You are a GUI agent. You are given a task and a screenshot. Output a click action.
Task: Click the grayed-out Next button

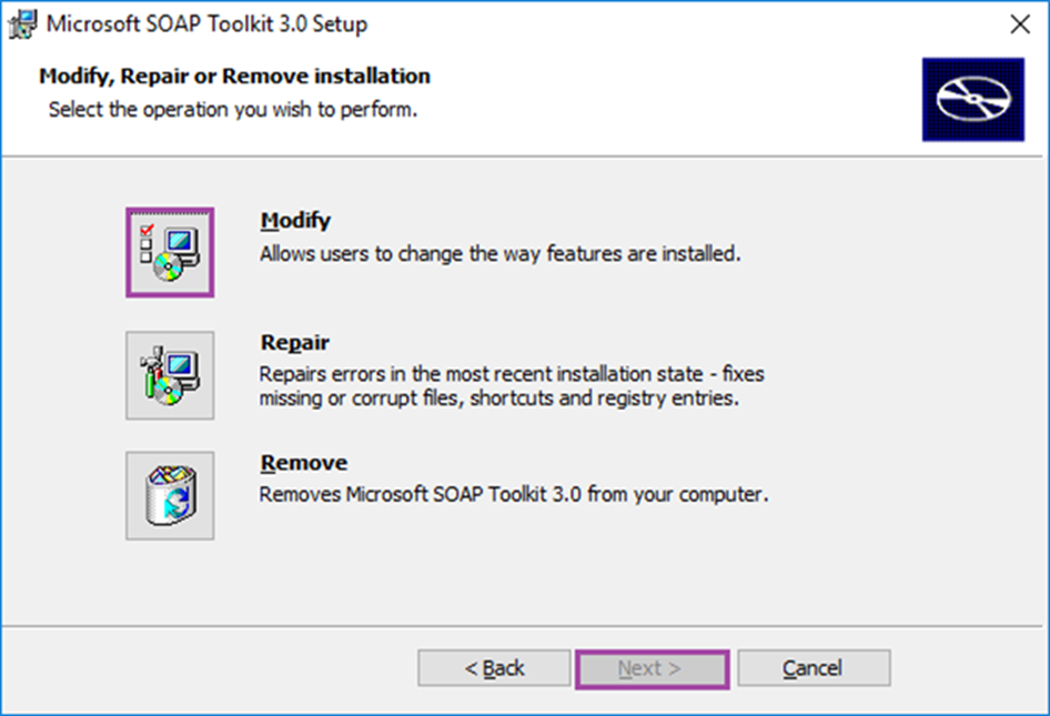tap(652, 668)
